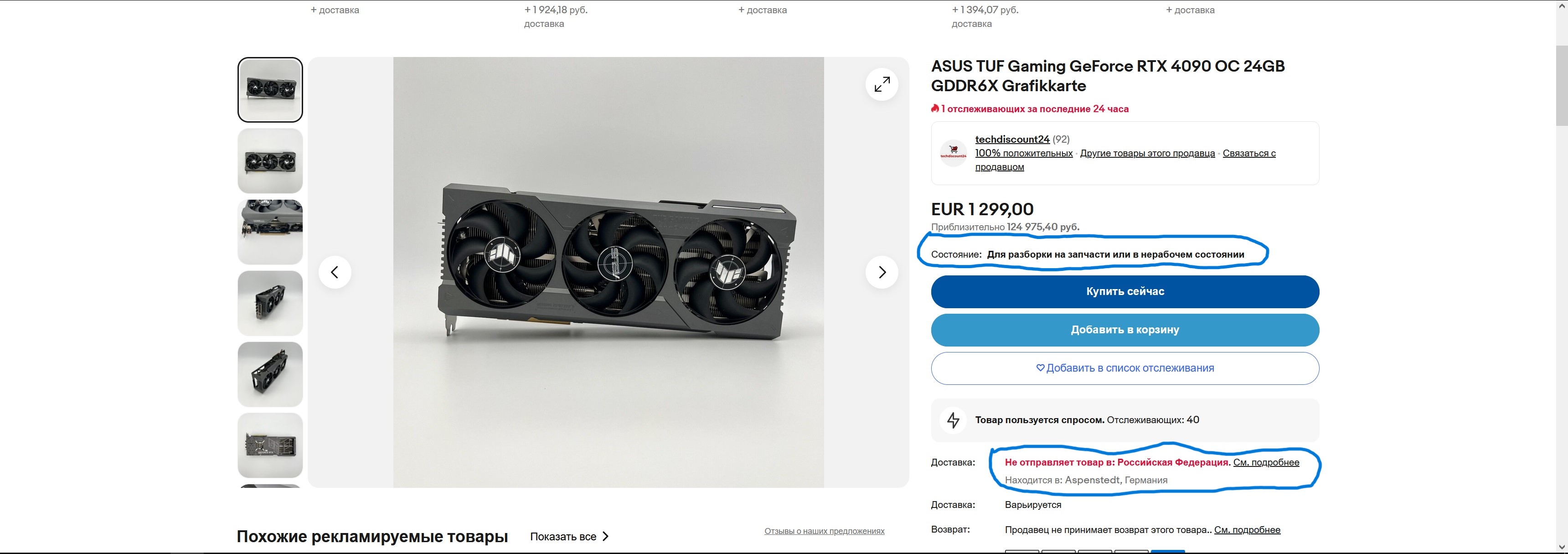1568x554 pixels.
Task: Expand product image to fullscreen
Action: point(882,84)
